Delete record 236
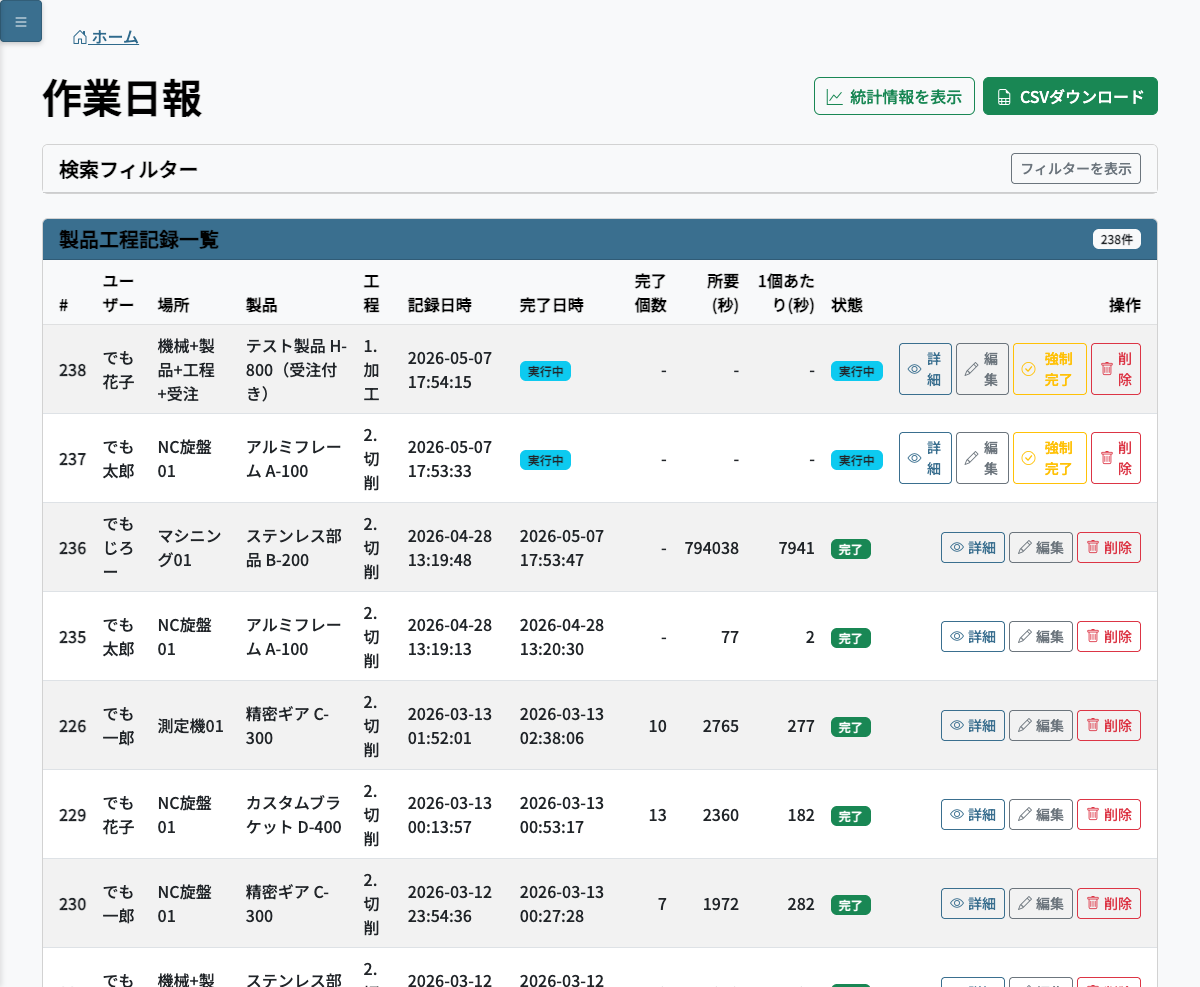The height and width of the screenshot is (987, 1200). 1109,547
